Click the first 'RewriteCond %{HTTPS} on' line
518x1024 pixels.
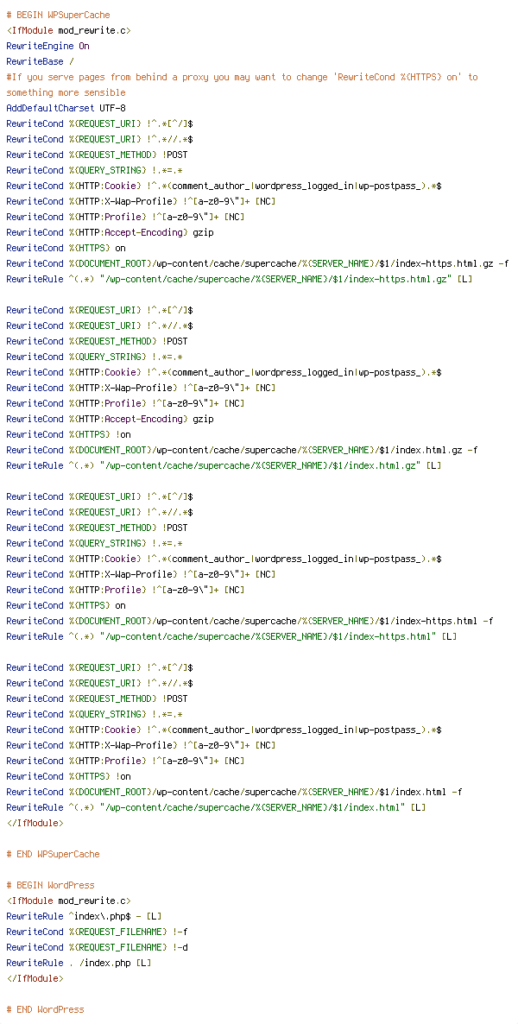66,248
